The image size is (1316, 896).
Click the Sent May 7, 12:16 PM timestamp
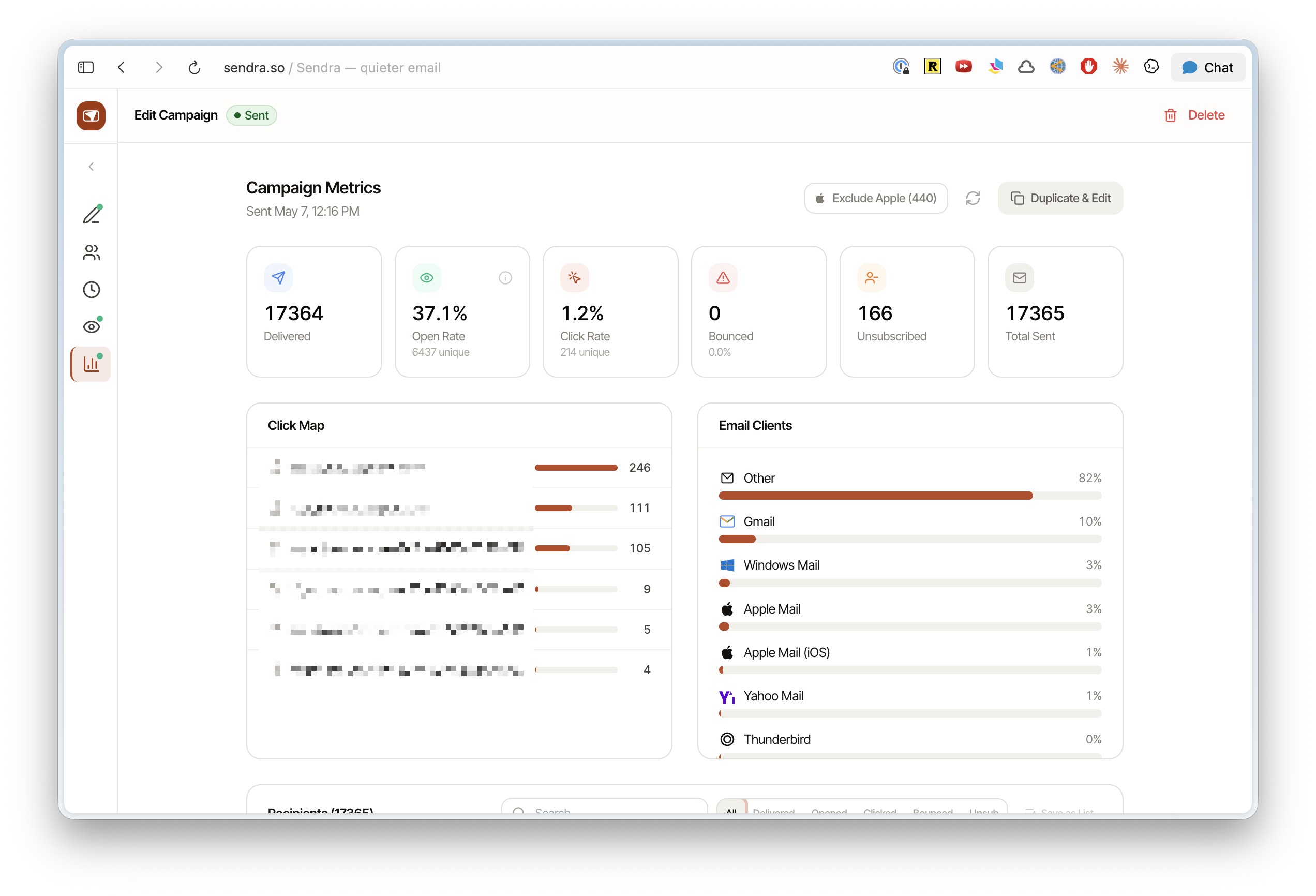pyautogui.click(x=303, y=211)
